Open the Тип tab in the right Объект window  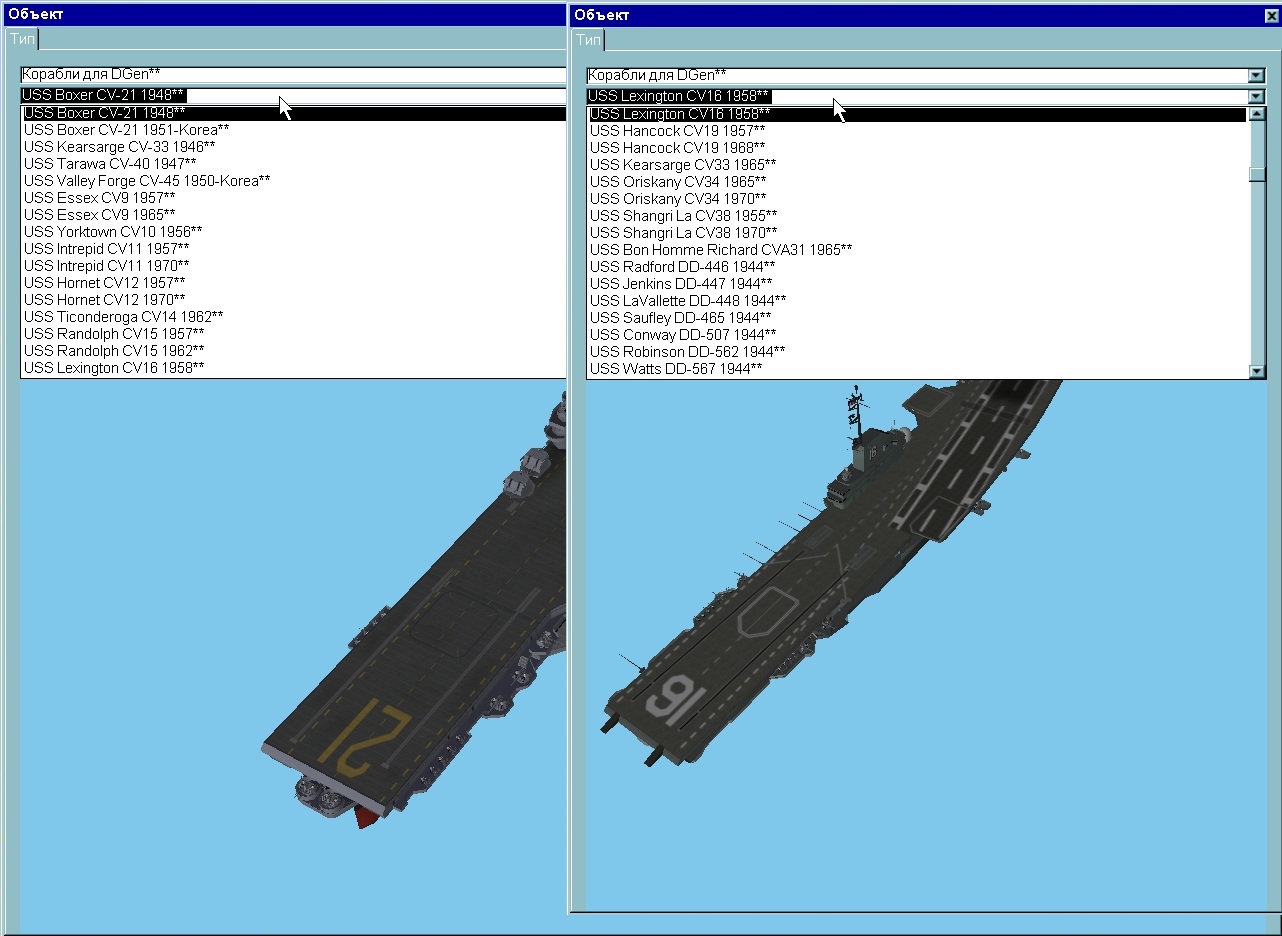coord(588,40)
